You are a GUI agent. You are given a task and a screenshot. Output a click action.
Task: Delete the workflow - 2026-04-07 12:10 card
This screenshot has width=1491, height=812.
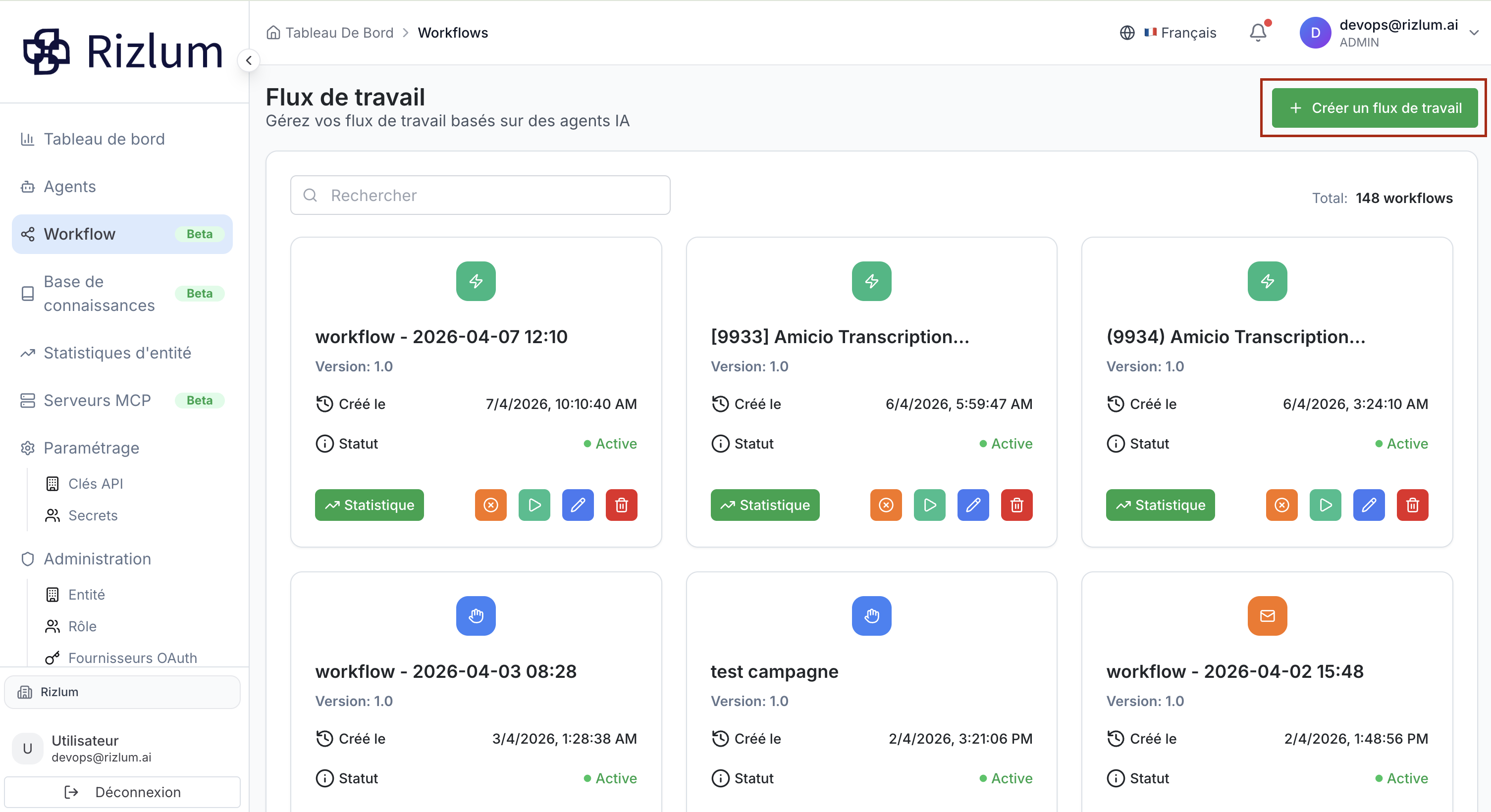(x=622, y=505)
